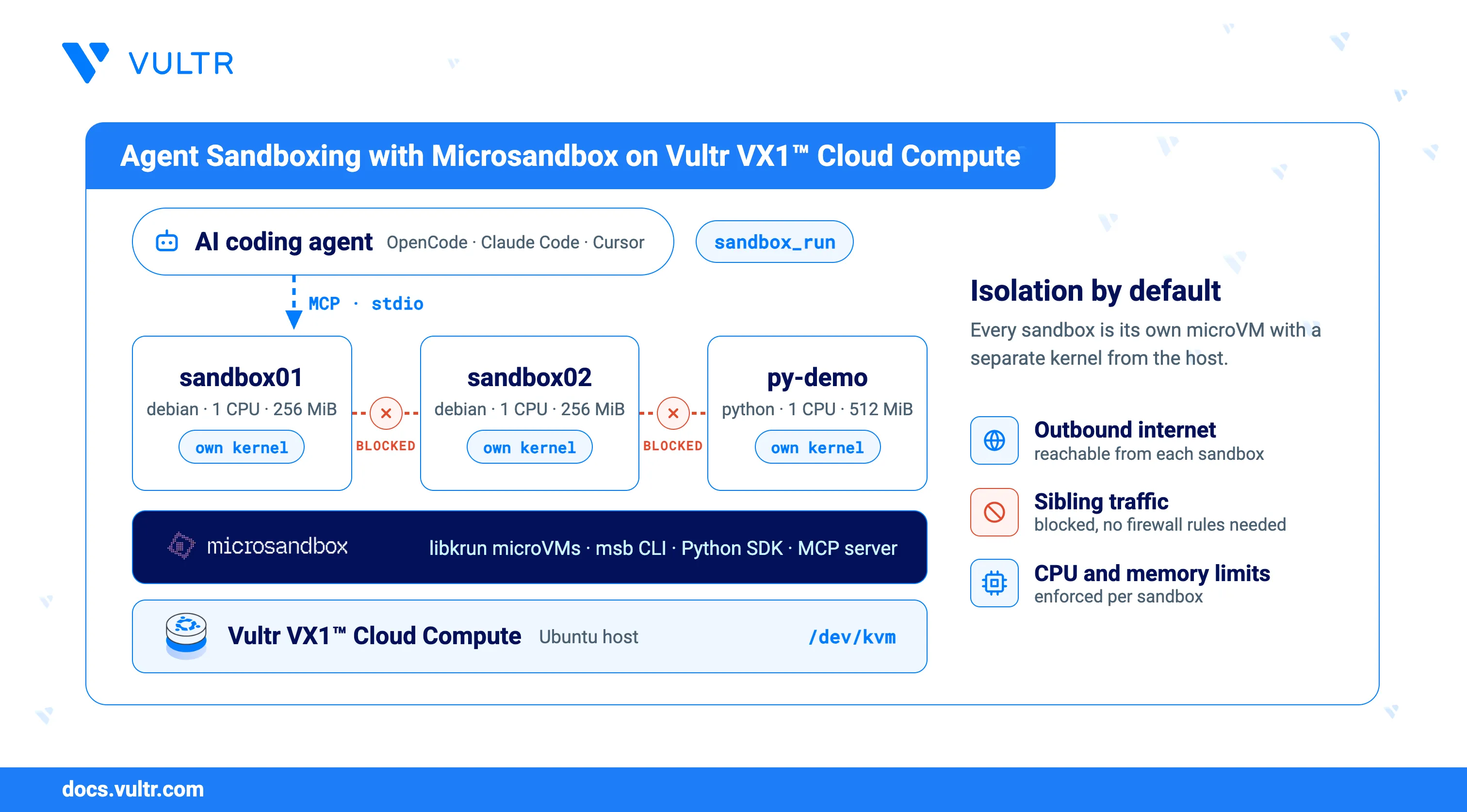Click the prohibited icon for Sibling traffic

(x=994, y=512)
